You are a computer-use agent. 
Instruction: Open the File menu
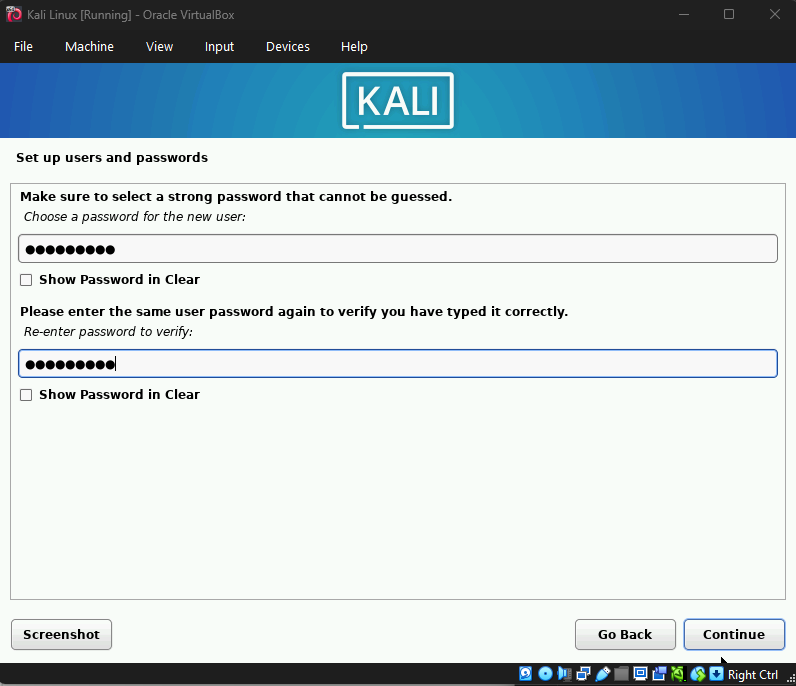[23, 47]
